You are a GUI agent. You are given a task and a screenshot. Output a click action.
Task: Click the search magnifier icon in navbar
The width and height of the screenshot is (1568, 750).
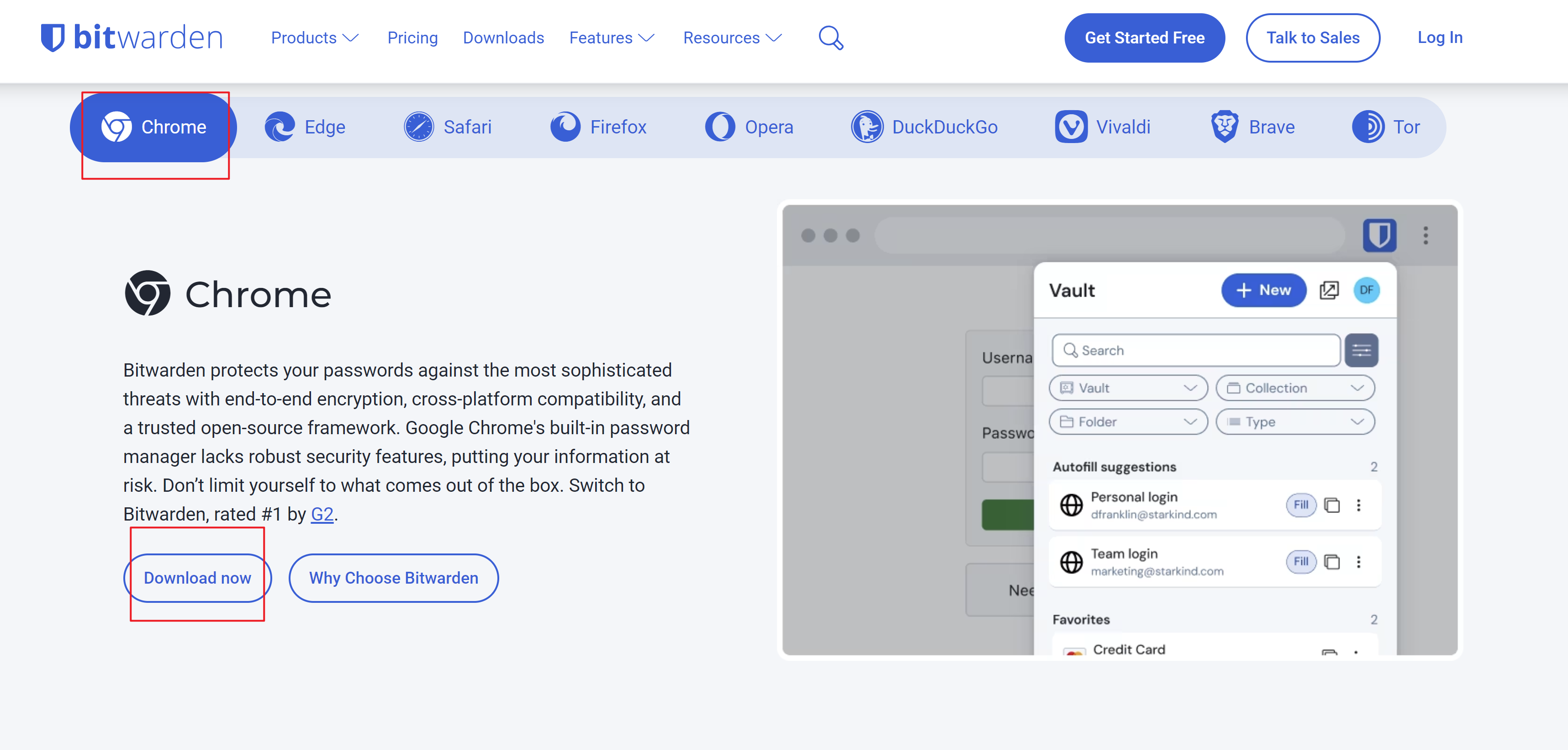[x=830, y=38]
